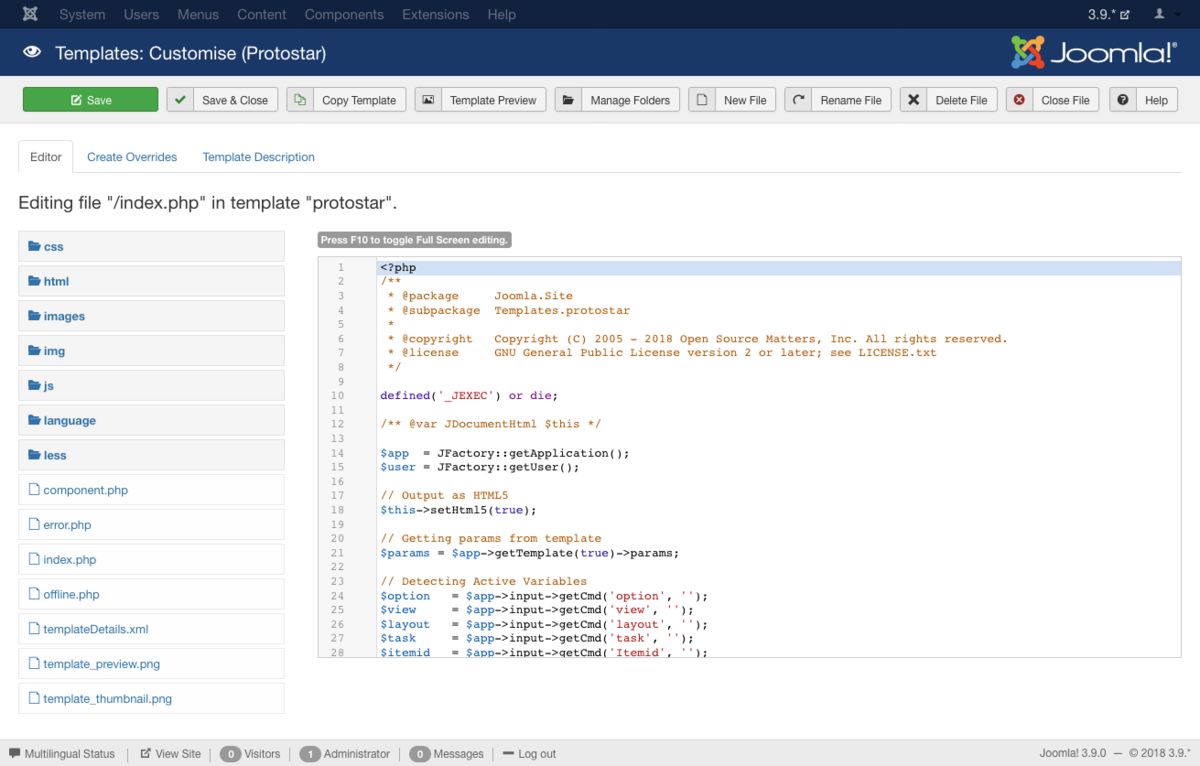Click the red circle icon of Close File
The image size is (1200, 766).
coord(1019,100)
